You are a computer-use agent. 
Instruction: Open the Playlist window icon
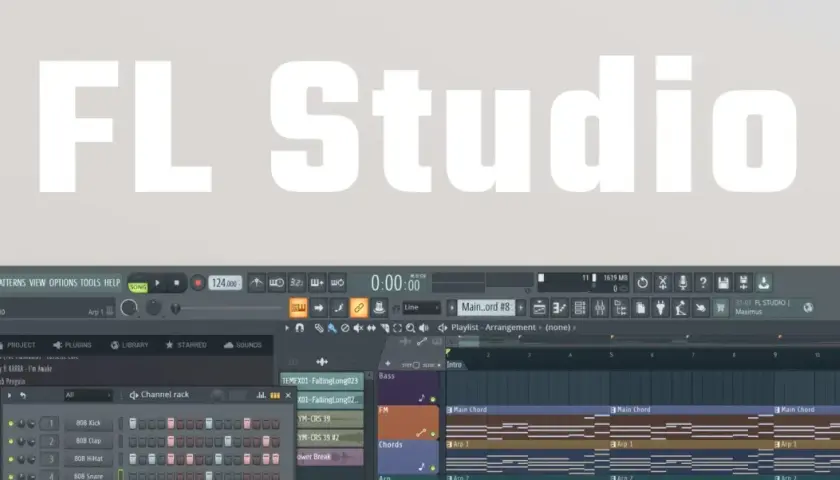[539, 308]
